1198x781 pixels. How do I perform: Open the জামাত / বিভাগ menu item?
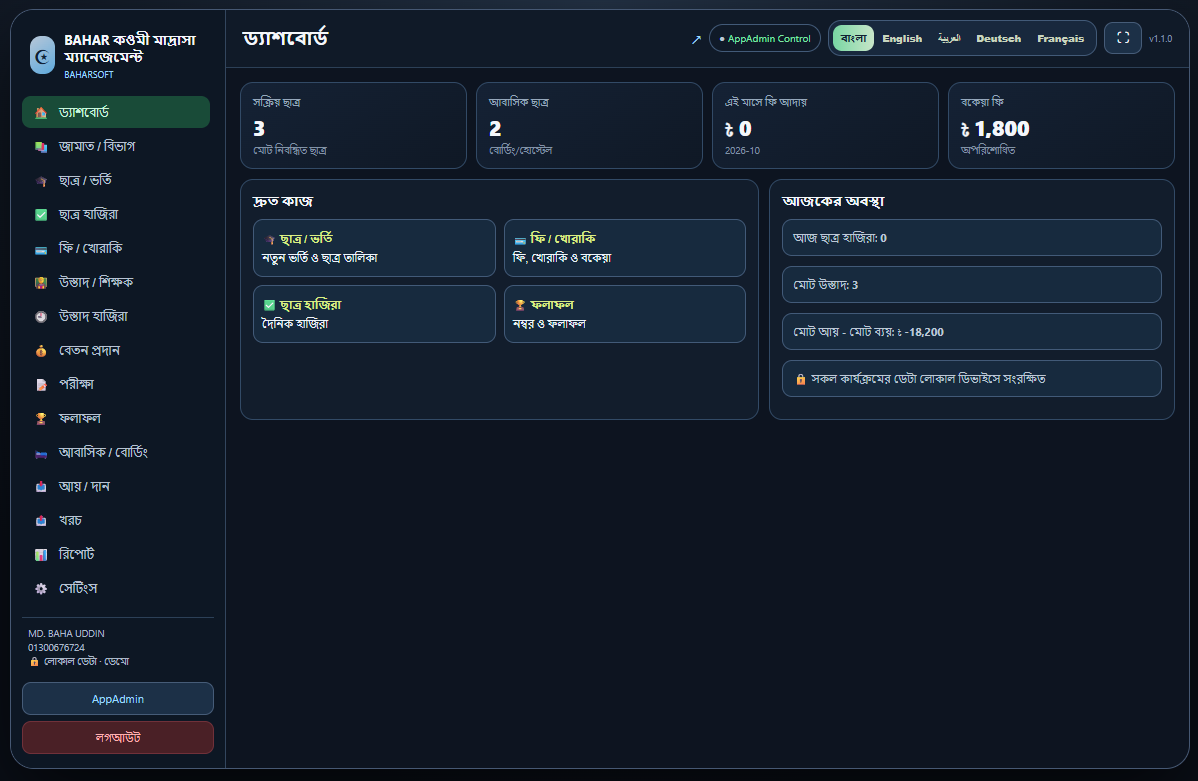pos(116,146)
